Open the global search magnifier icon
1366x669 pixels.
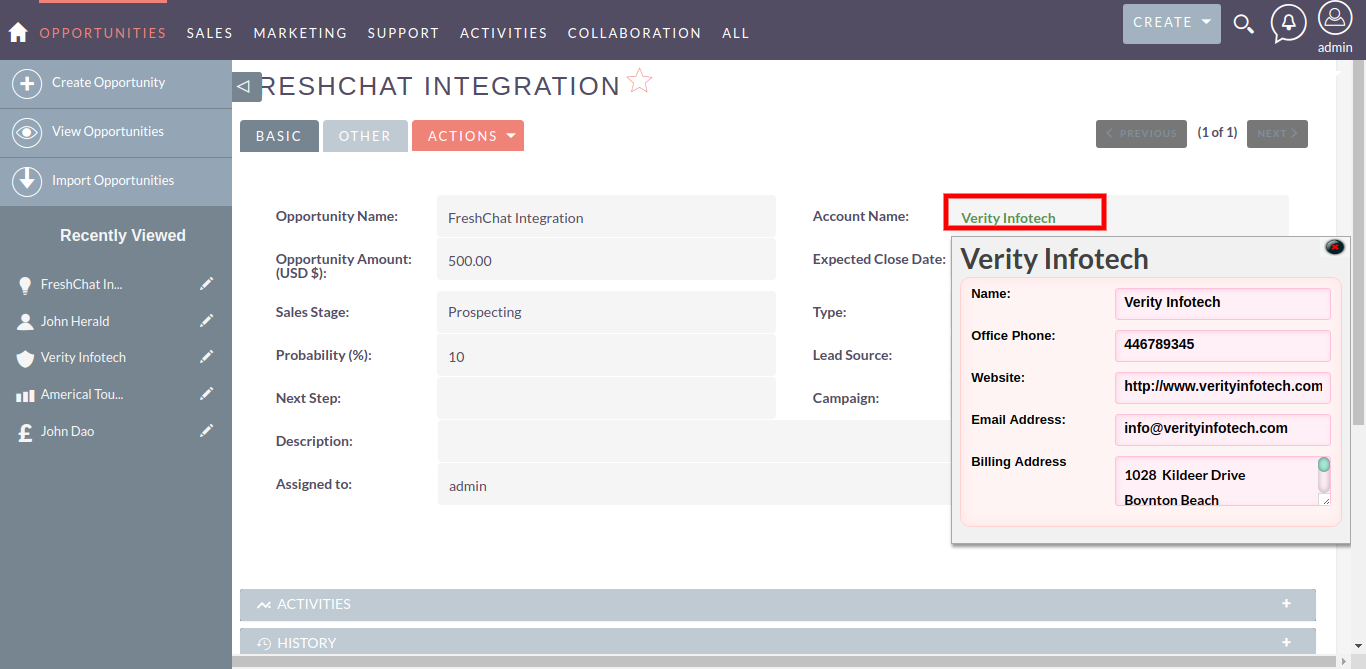(1243, 24)
